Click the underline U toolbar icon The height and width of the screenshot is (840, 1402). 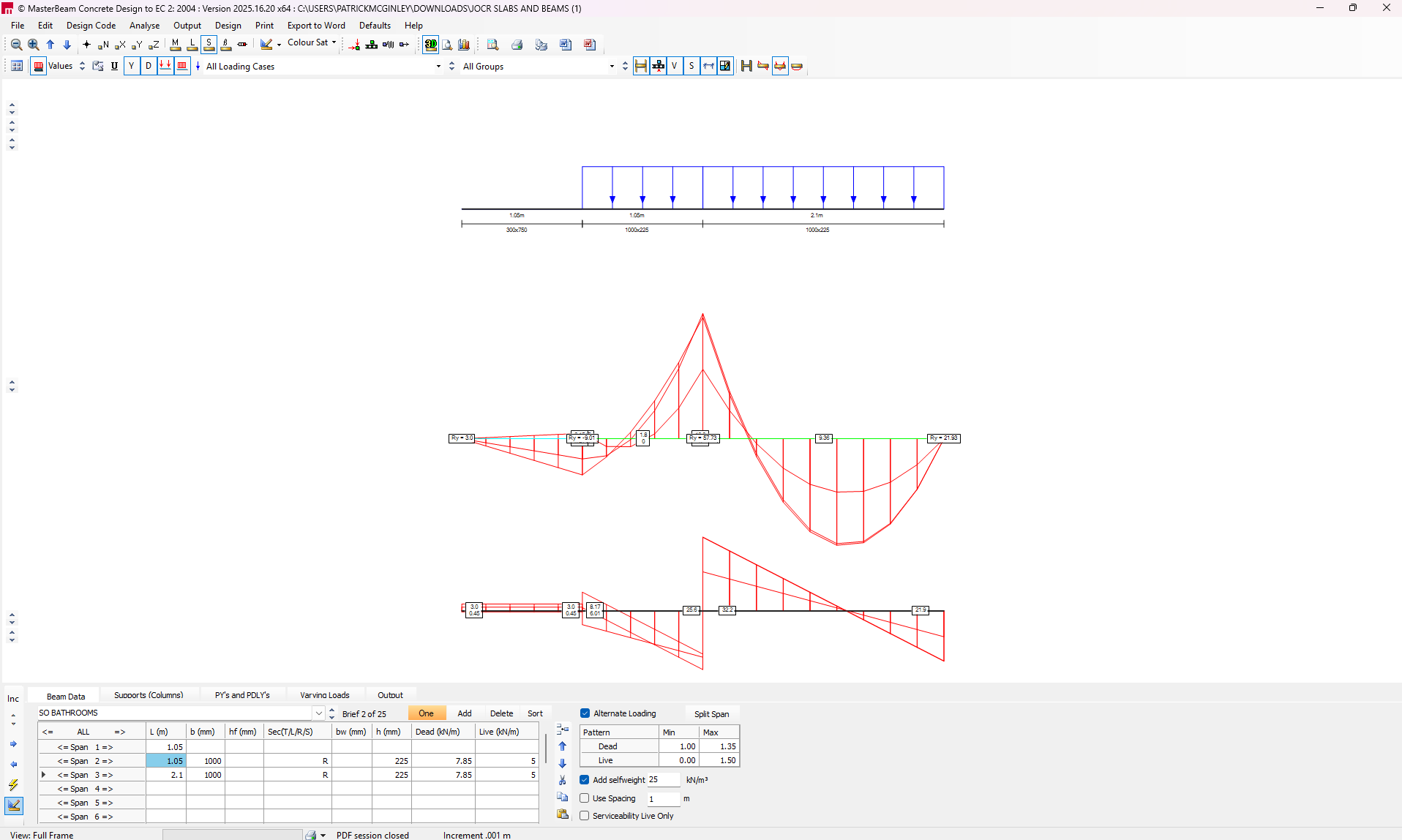point(114,66)
